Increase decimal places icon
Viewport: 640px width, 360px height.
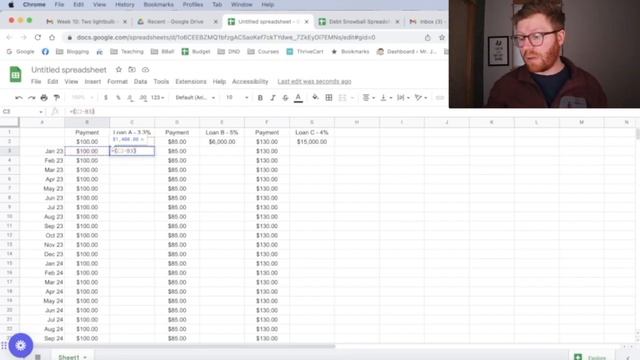point(143,98)
